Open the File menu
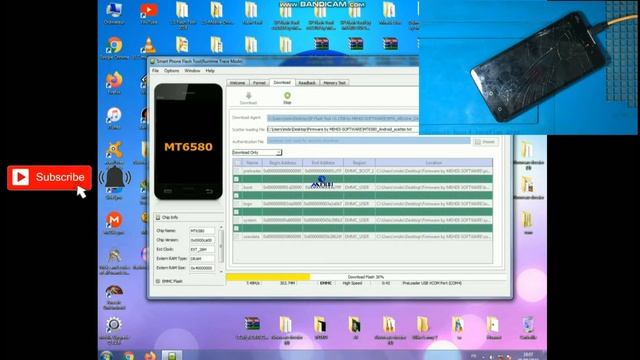This screenshot has width=640, height=360. coord(155,71)
